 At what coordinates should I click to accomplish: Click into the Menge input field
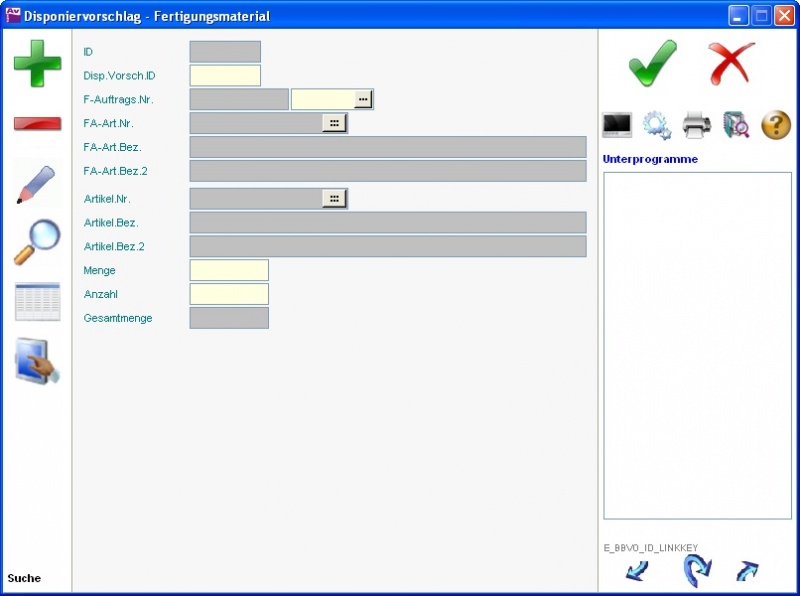(229, 271)
